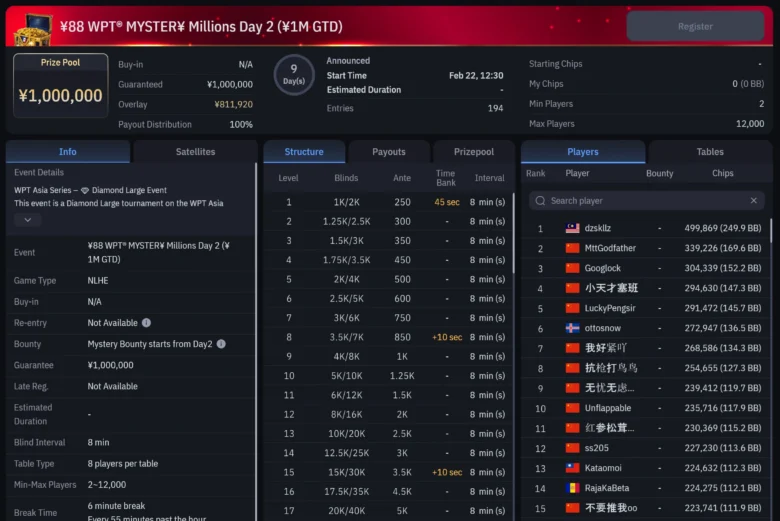Select player dzskllz in the list
Viewport: 780px width, 521px height.
(598, 228)
